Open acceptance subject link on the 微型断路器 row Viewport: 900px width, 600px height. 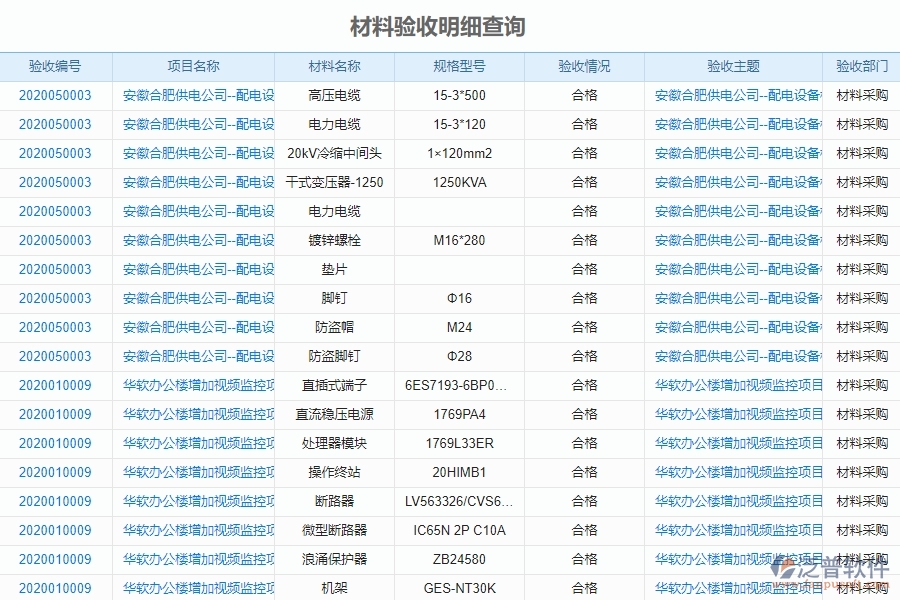coord(733,530)
